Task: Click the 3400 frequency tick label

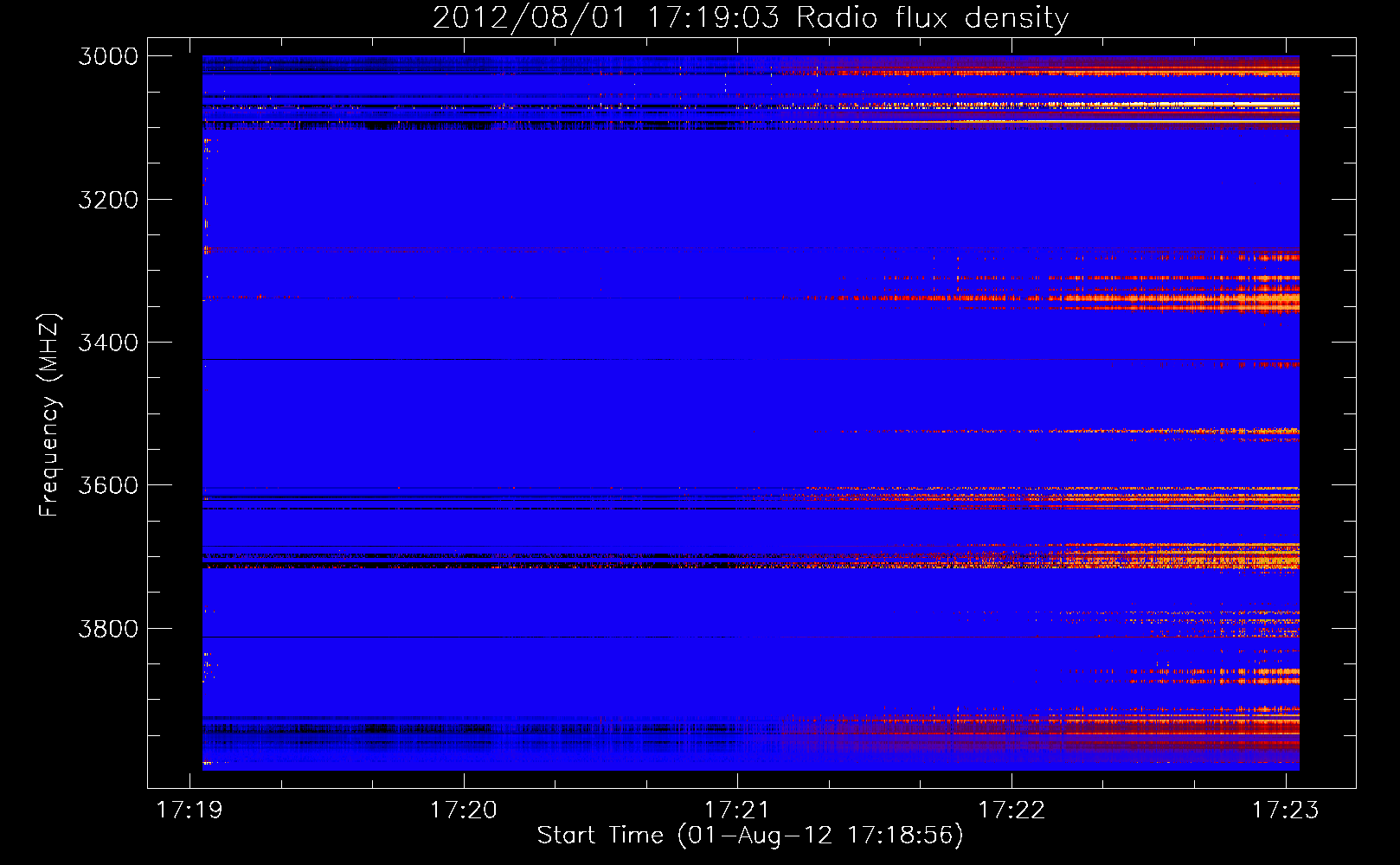Action: coord(108,343)
